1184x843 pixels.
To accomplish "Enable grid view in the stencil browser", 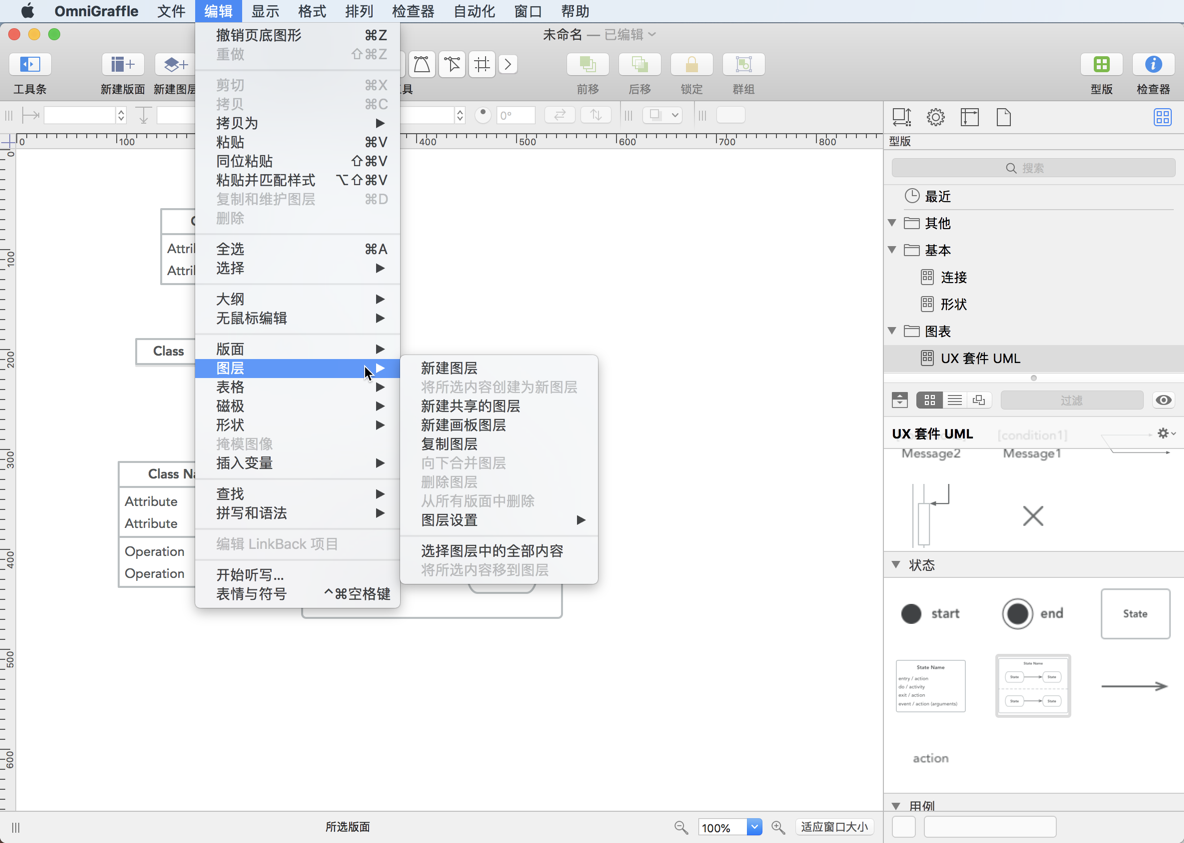I will pos(928,399).
